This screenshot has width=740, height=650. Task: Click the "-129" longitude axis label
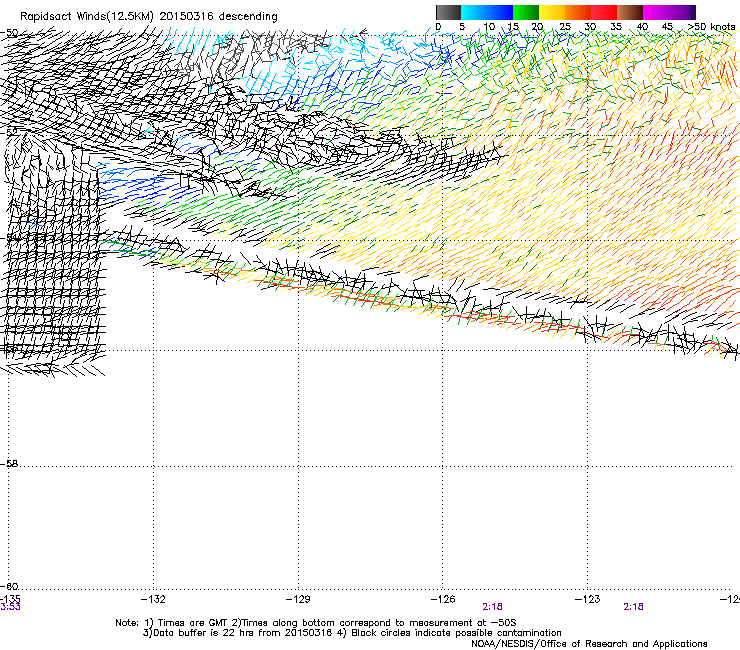298,599
